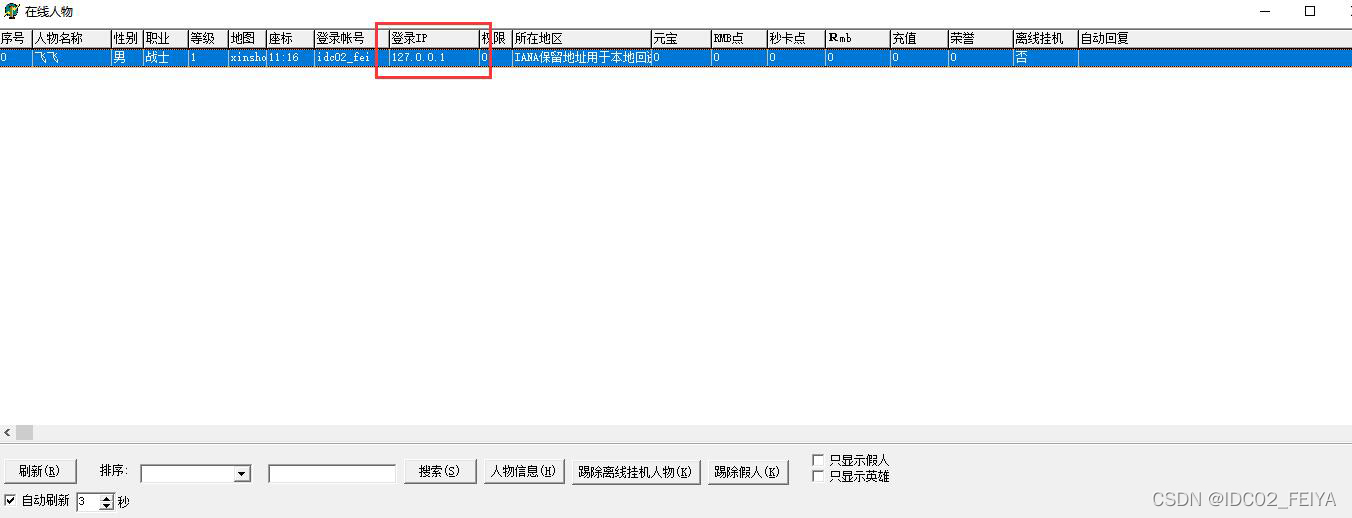Sort by the 充值 column header
Image resolution: width=1352 pixels, height=518 pixels.
919,38
